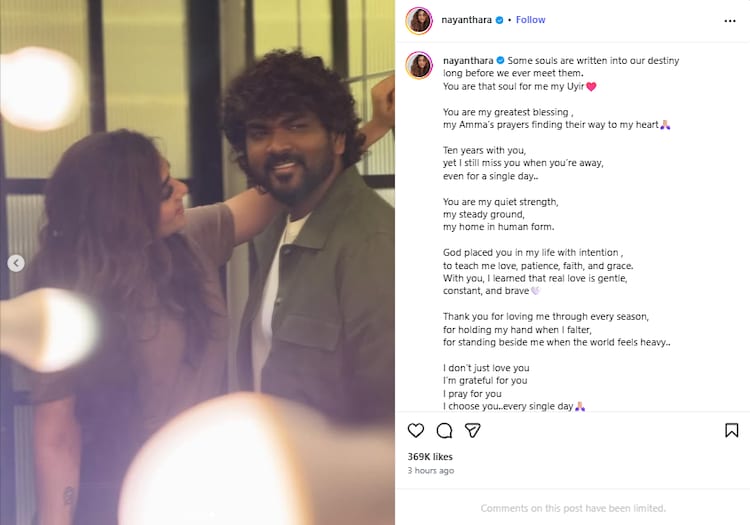The height and width of the screenshot is (525, 750).
Task: Click the comments limited notice text
Action: click(573, 508)
